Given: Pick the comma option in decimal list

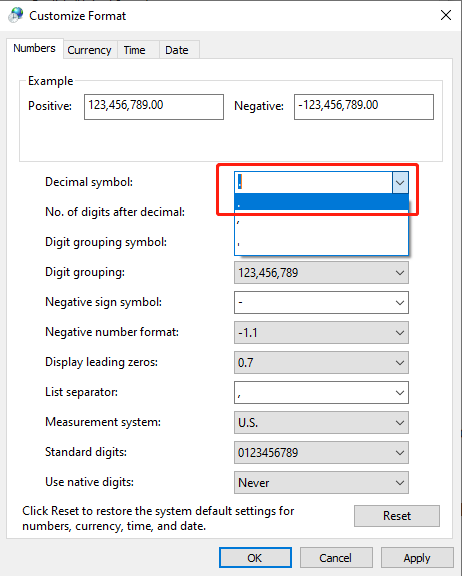Looking at the screenshot, I should pyautogui.click(x=321, y=222).
